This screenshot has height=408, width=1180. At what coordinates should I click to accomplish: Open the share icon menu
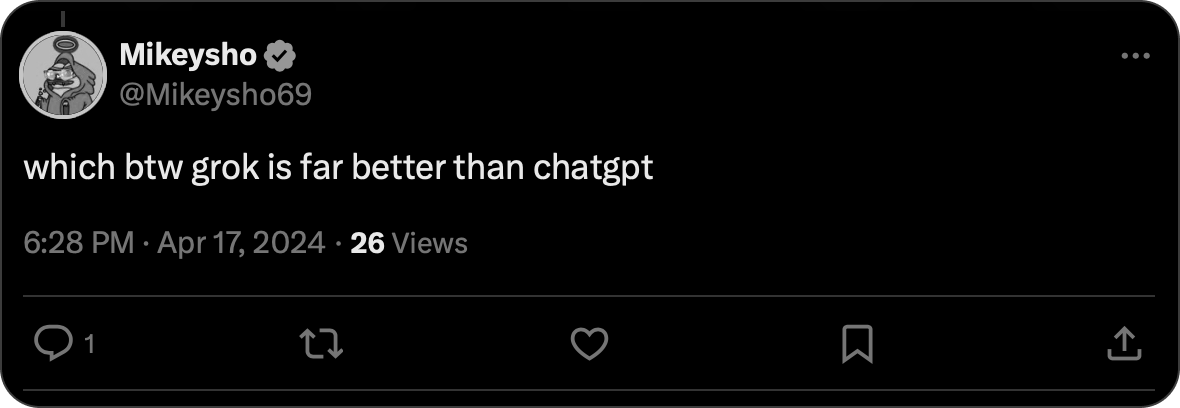(1124, 344)
